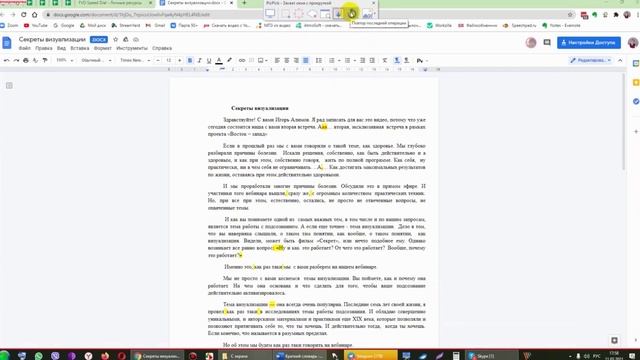Open the Вставка menu
Image resolution: width=640 pixels, height=360 pixels.
(x=80, y=48)
